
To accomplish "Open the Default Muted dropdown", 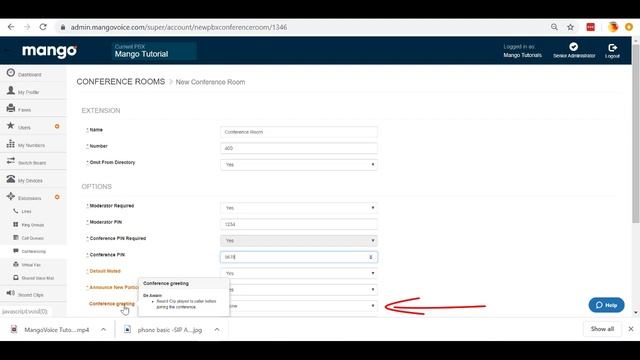I will pos(299,273).
